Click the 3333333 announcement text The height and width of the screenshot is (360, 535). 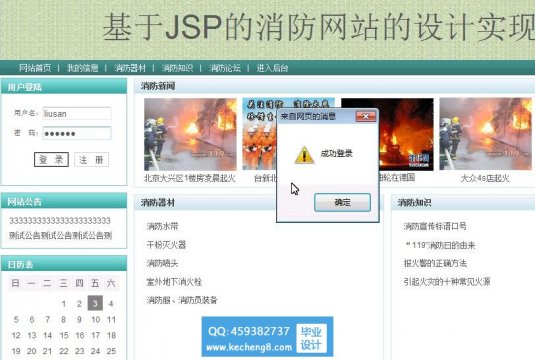point(60,221)
